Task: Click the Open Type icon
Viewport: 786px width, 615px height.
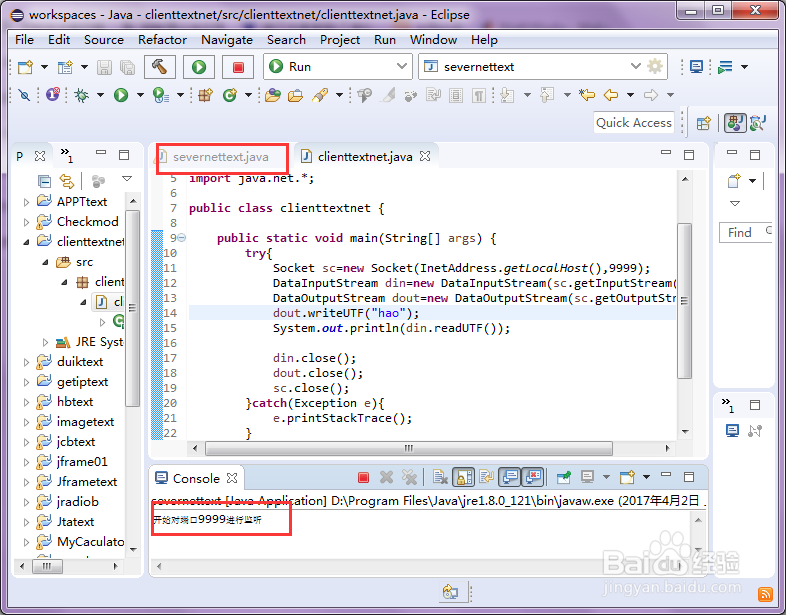Action: (273, 95)
